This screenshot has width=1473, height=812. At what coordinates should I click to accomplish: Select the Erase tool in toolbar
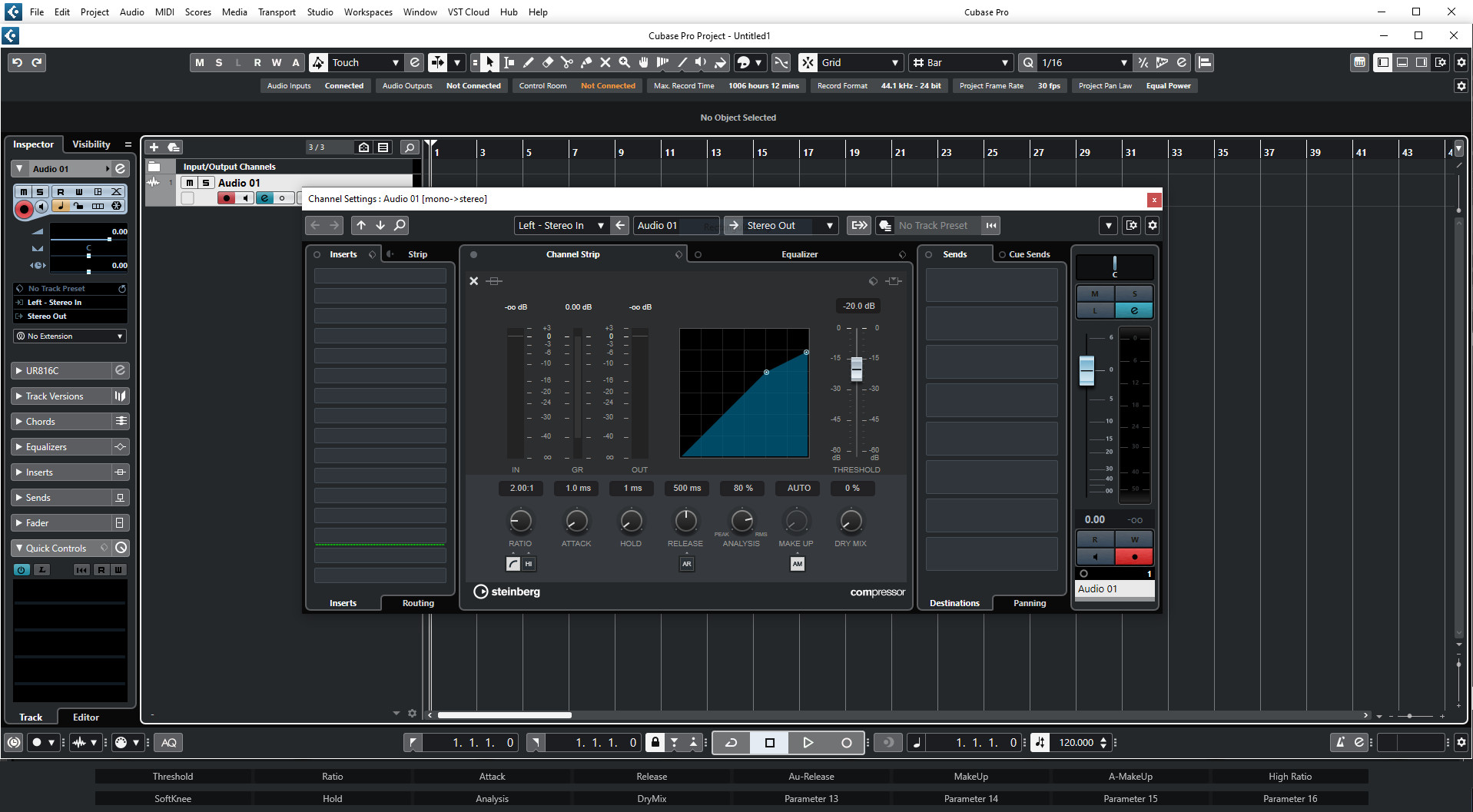click(548, 63)
